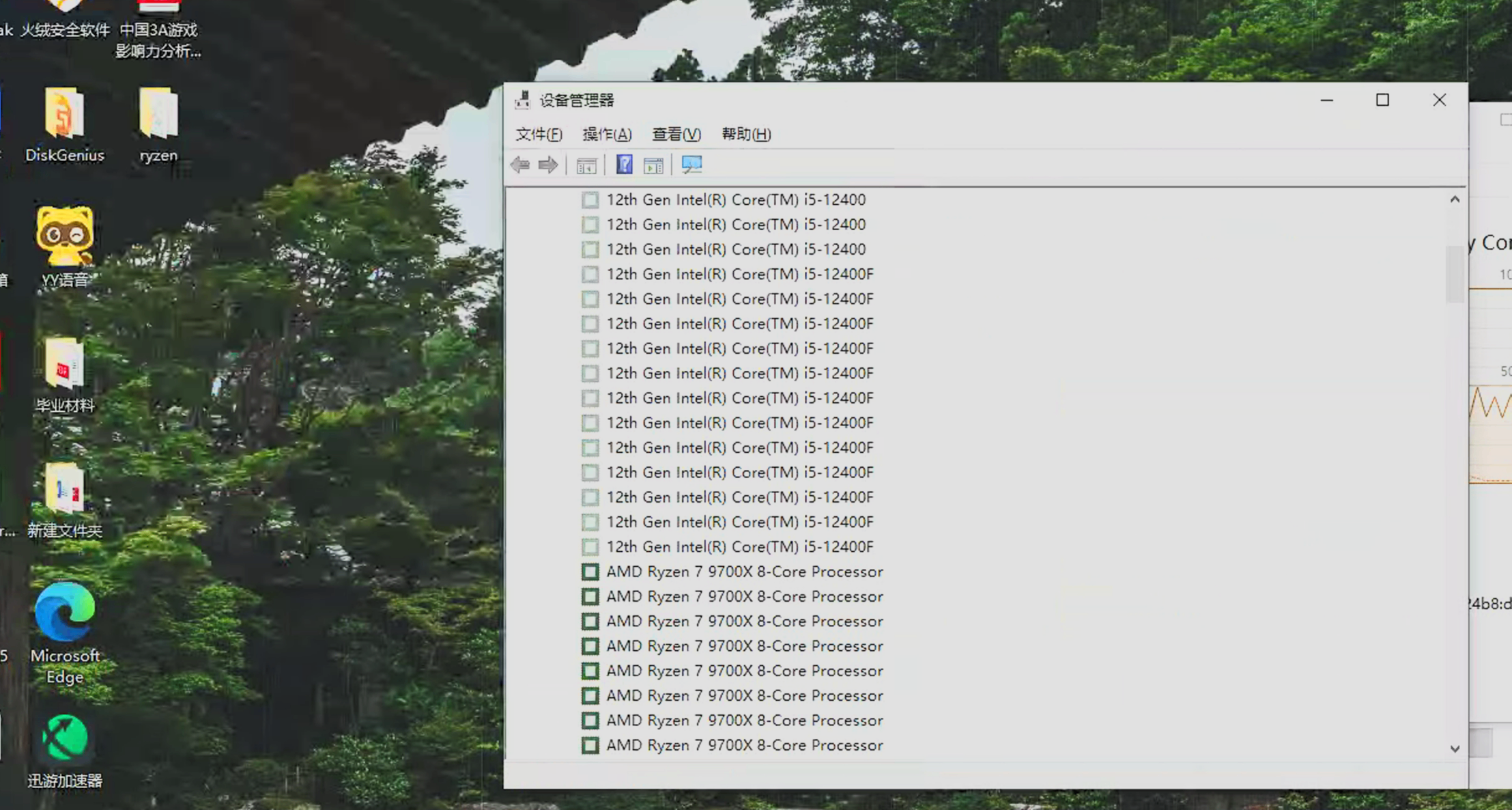This screenshot has width=1512, height=810.
Task: Toggle the show/hide console tree icon
Action: point(586,165)
